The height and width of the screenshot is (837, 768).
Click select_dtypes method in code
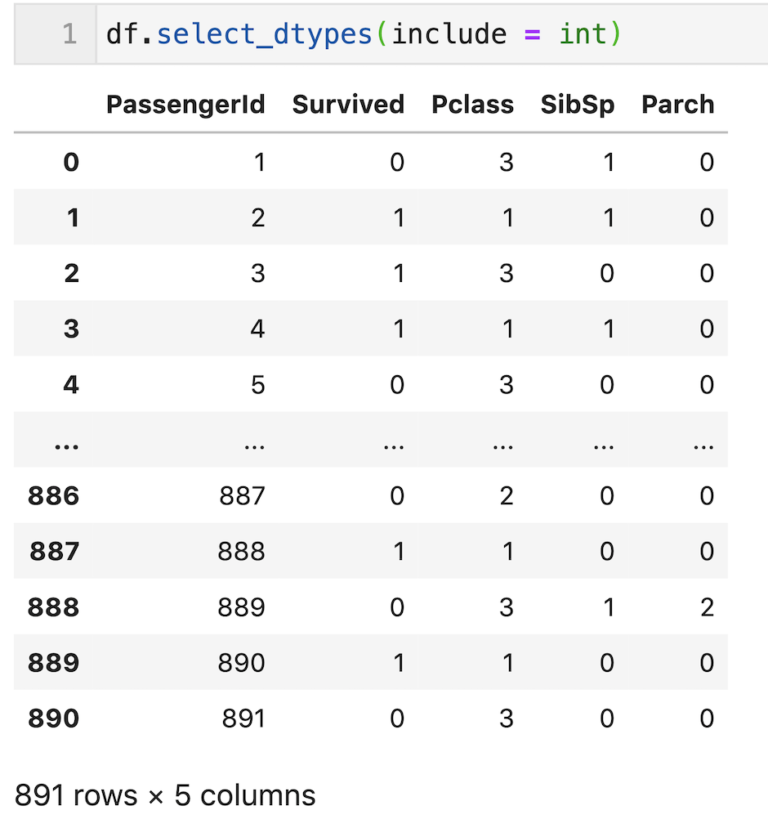click(x=264, y=35)
